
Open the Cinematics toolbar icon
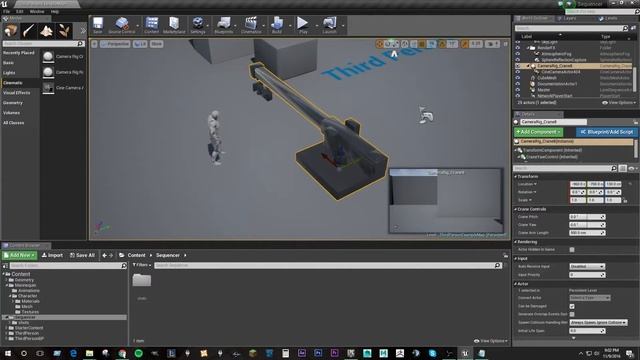click(251, 25)
